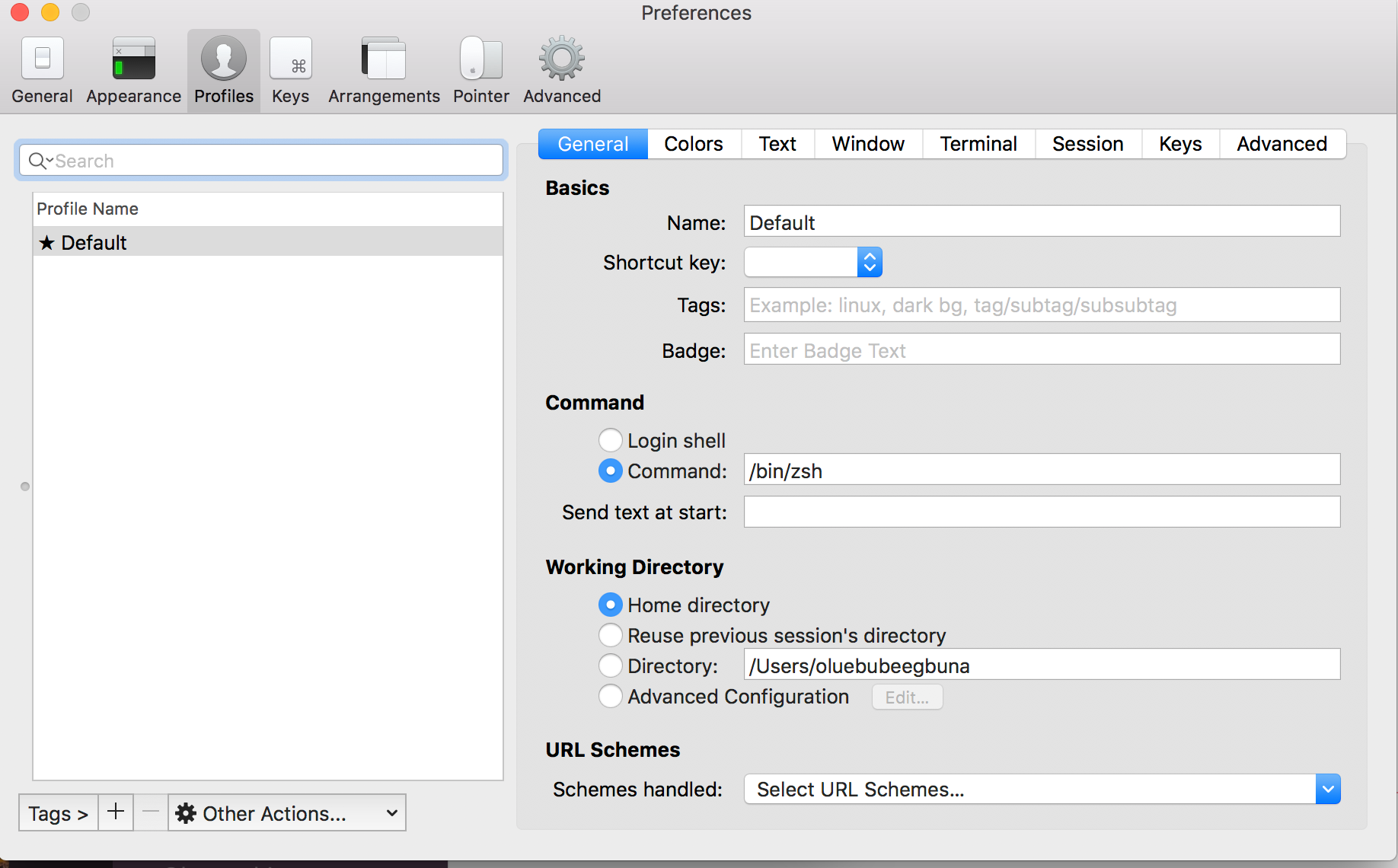Expand the Select URL Schemes dropdown
Viewport: 1398px width, 868px height.
click(x=1042, y=790)
